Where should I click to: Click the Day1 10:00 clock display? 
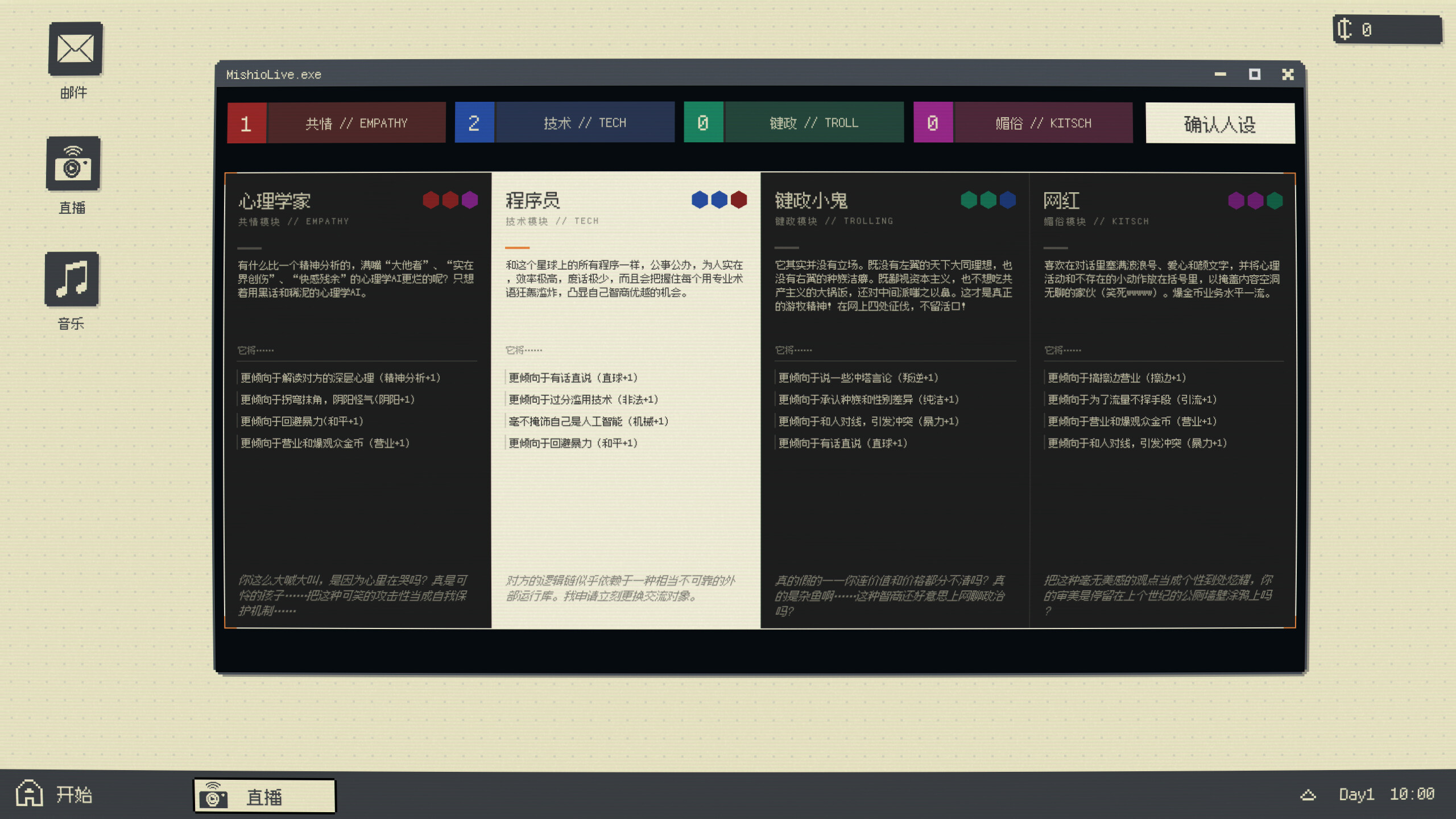[1388, 795]
